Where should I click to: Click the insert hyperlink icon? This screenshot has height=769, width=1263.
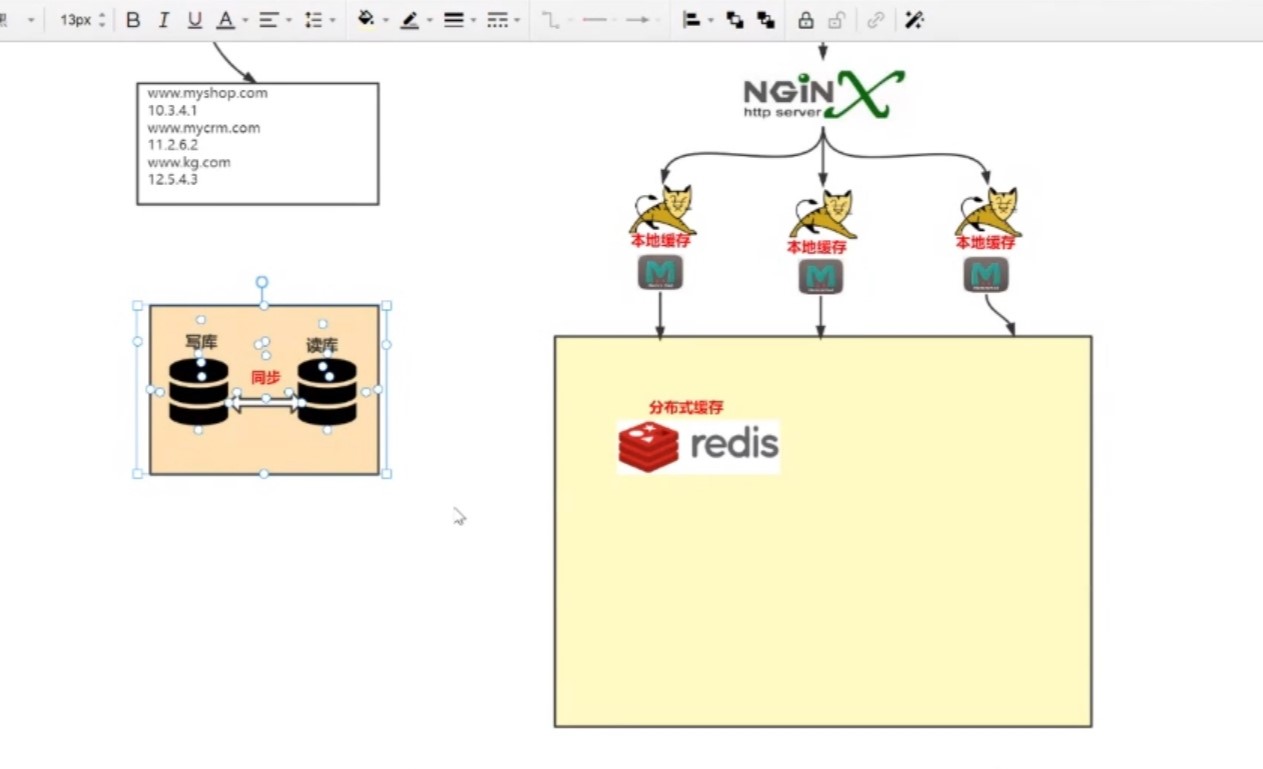tap(875, 20)
